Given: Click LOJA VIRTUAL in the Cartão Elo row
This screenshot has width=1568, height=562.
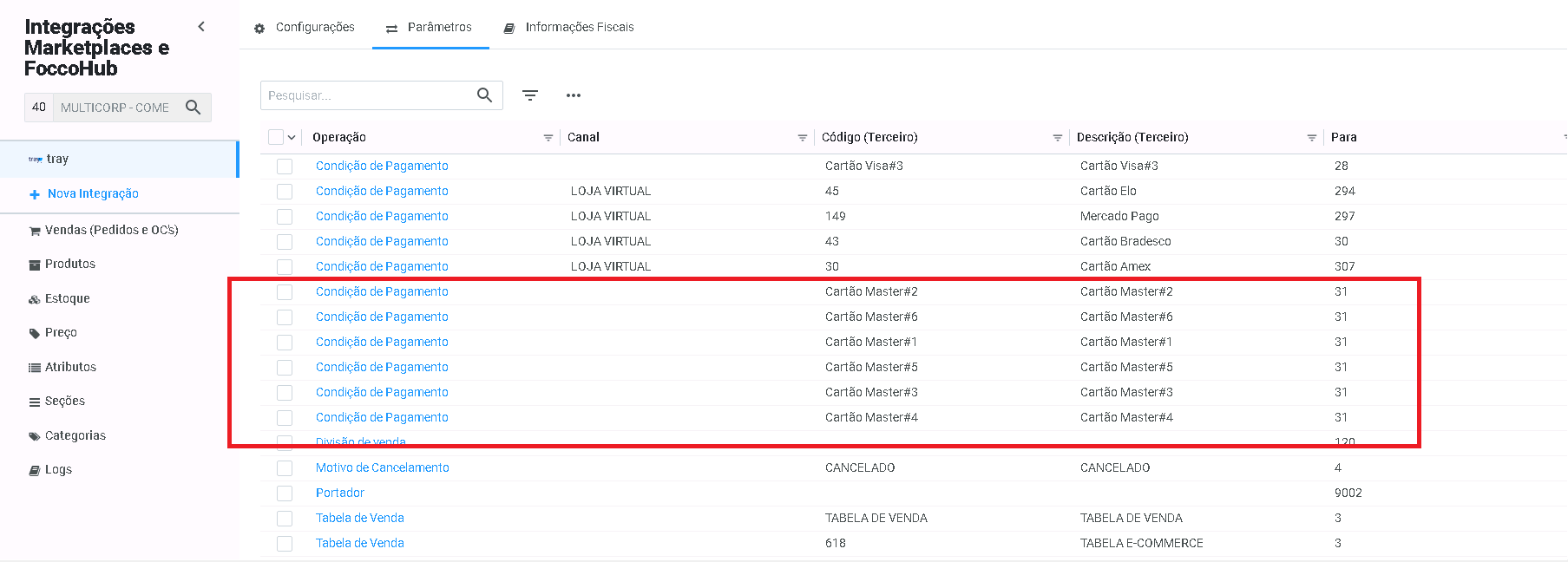Looking at the screenshot, I should pos(611,191).
